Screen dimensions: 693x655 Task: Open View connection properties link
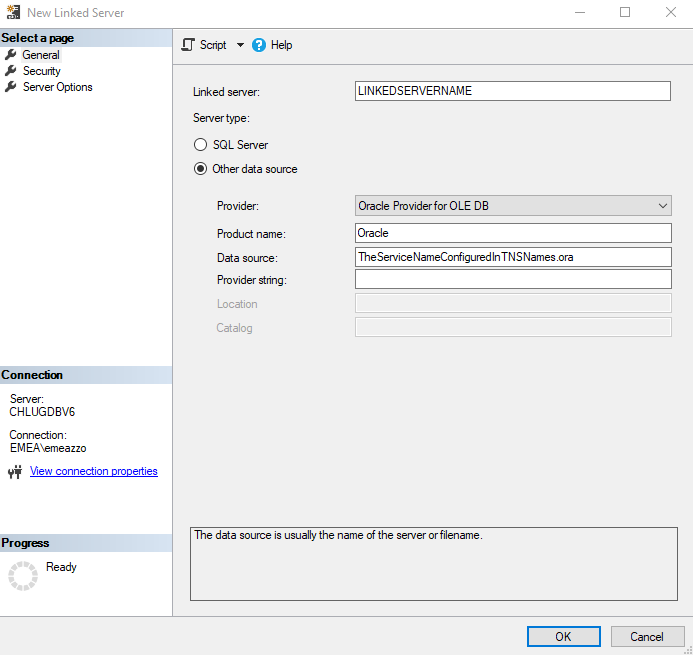pyautogui.click(x=94, y=471)
